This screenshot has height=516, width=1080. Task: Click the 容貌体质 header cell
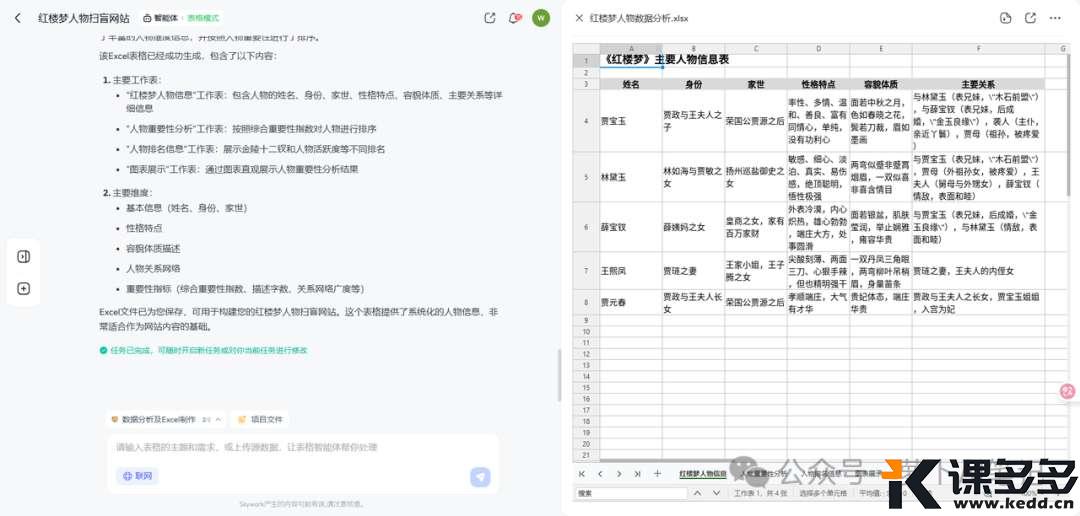pyautogui.click(x=880, y=84)
